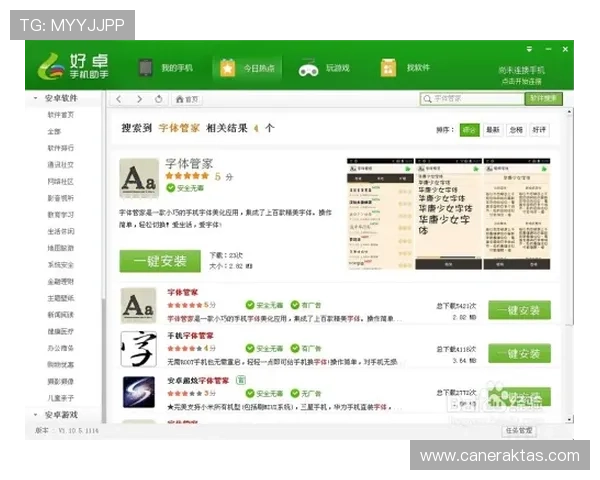View third 字体管家 preview screenshot
The image size is (600, 480).
click(x=517, y=214)
